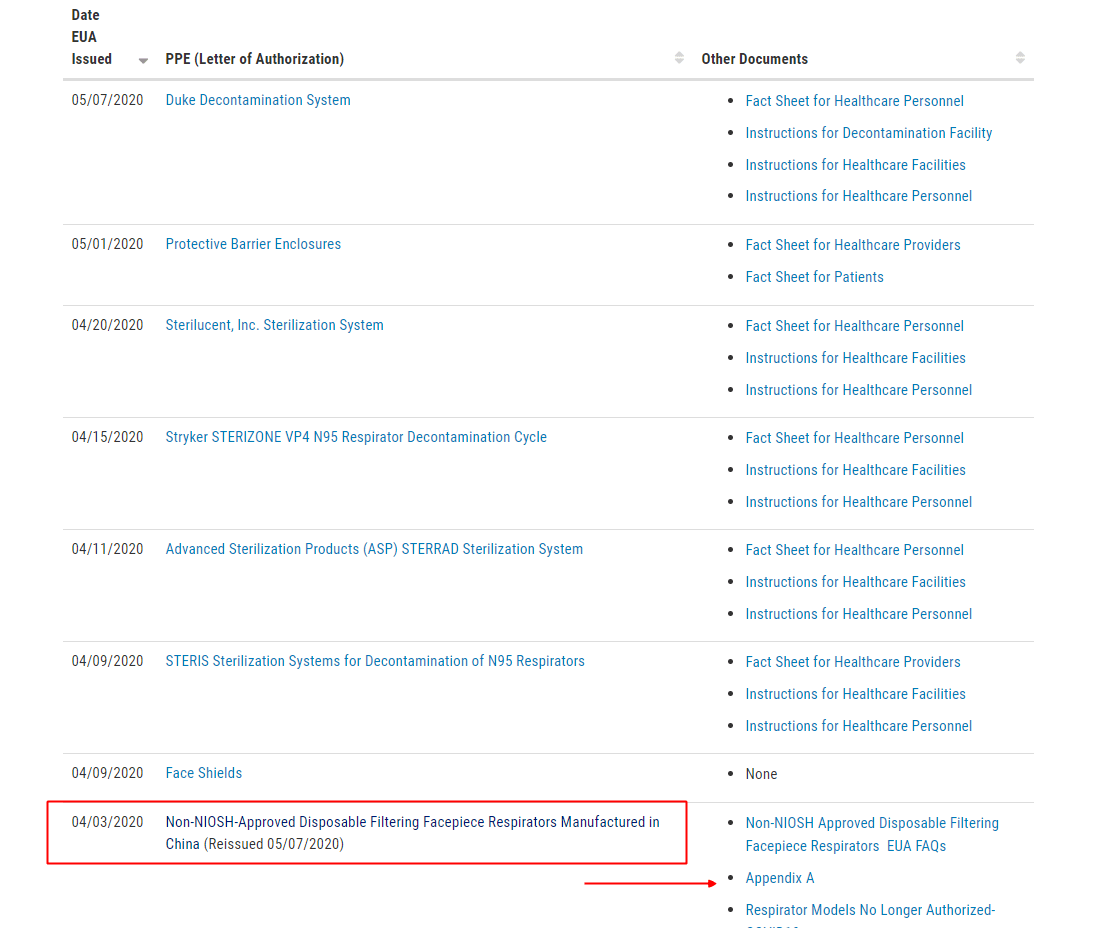Sort by the Other Documents column header
1099x928 pixels.
[x=755, y=59]
